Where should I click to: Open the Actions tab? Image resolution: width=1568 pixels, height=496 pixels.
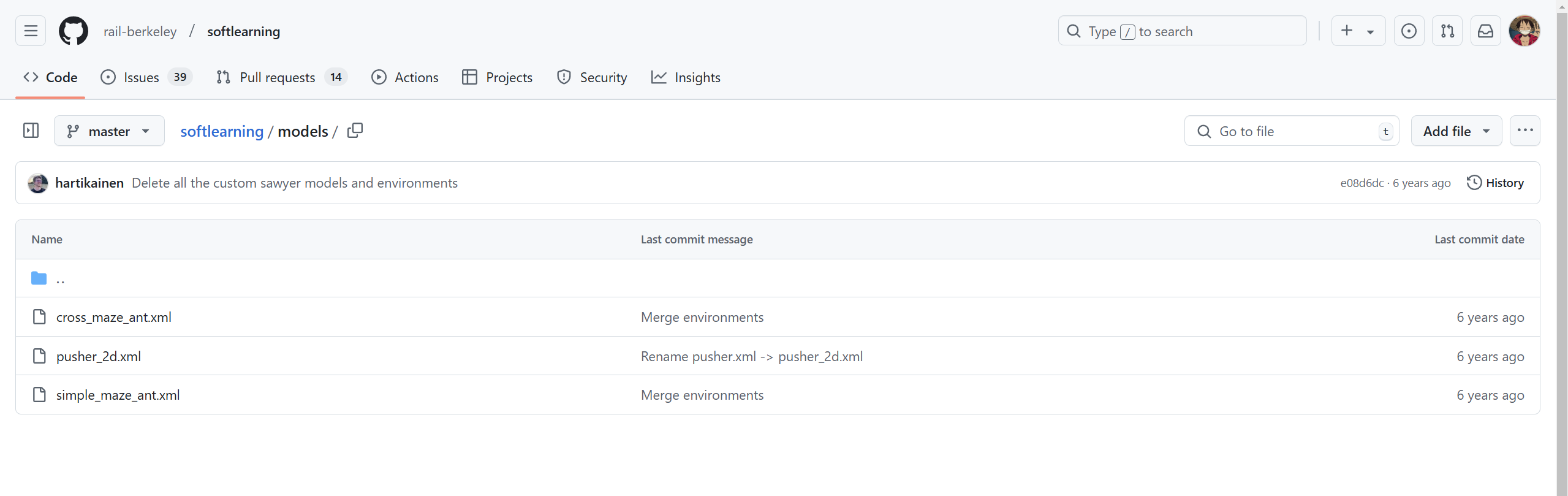coord(405,77)
